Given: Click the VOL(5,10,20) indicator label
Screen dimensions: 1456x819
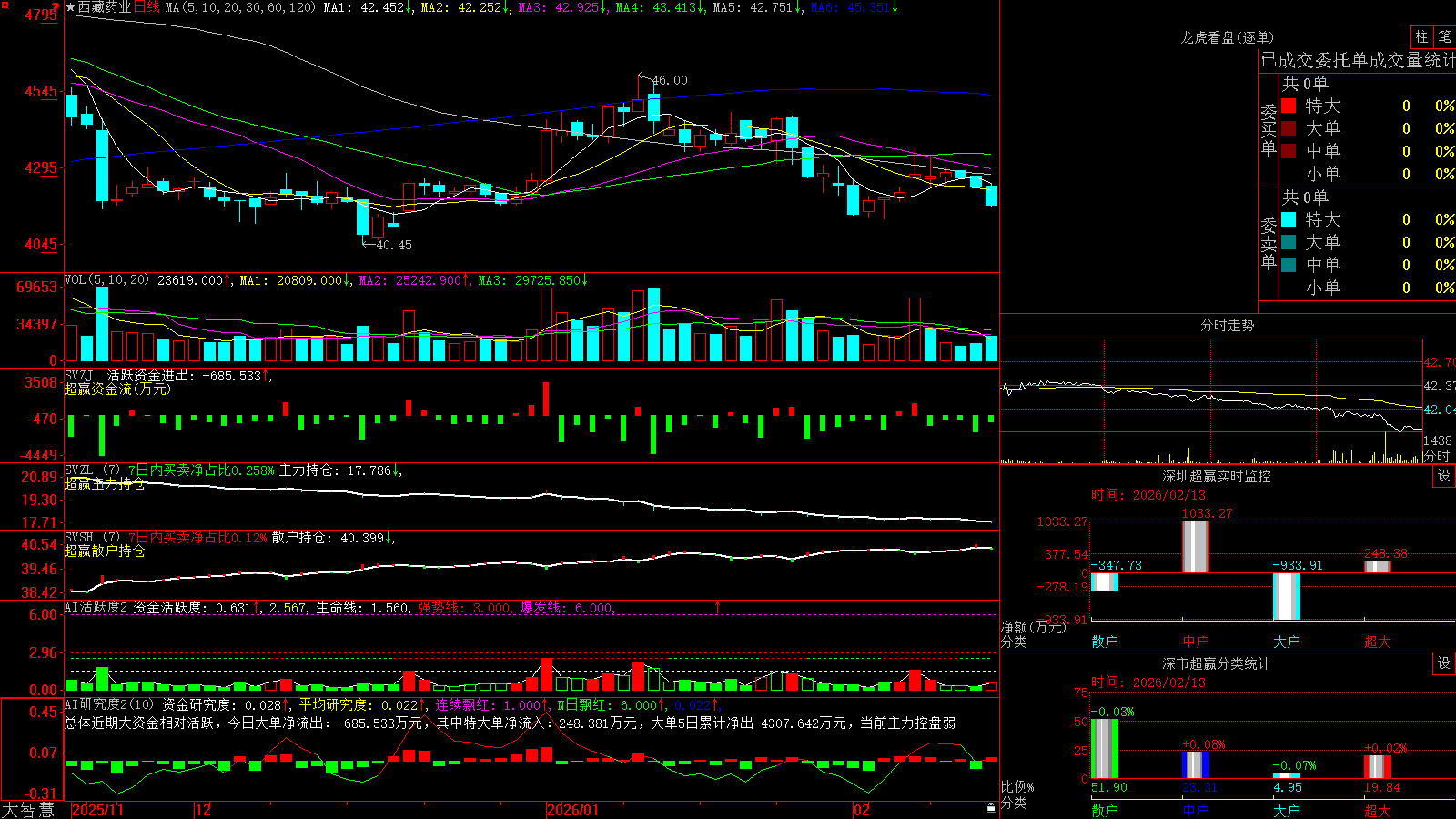Looking at the screenshot, I should tap(107, 279).
